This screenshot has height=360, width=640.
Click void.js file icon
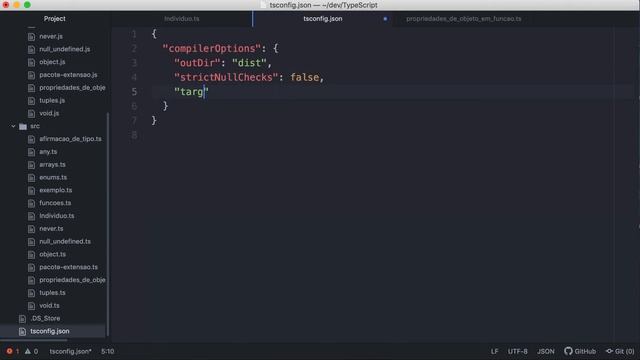(31, 113)
